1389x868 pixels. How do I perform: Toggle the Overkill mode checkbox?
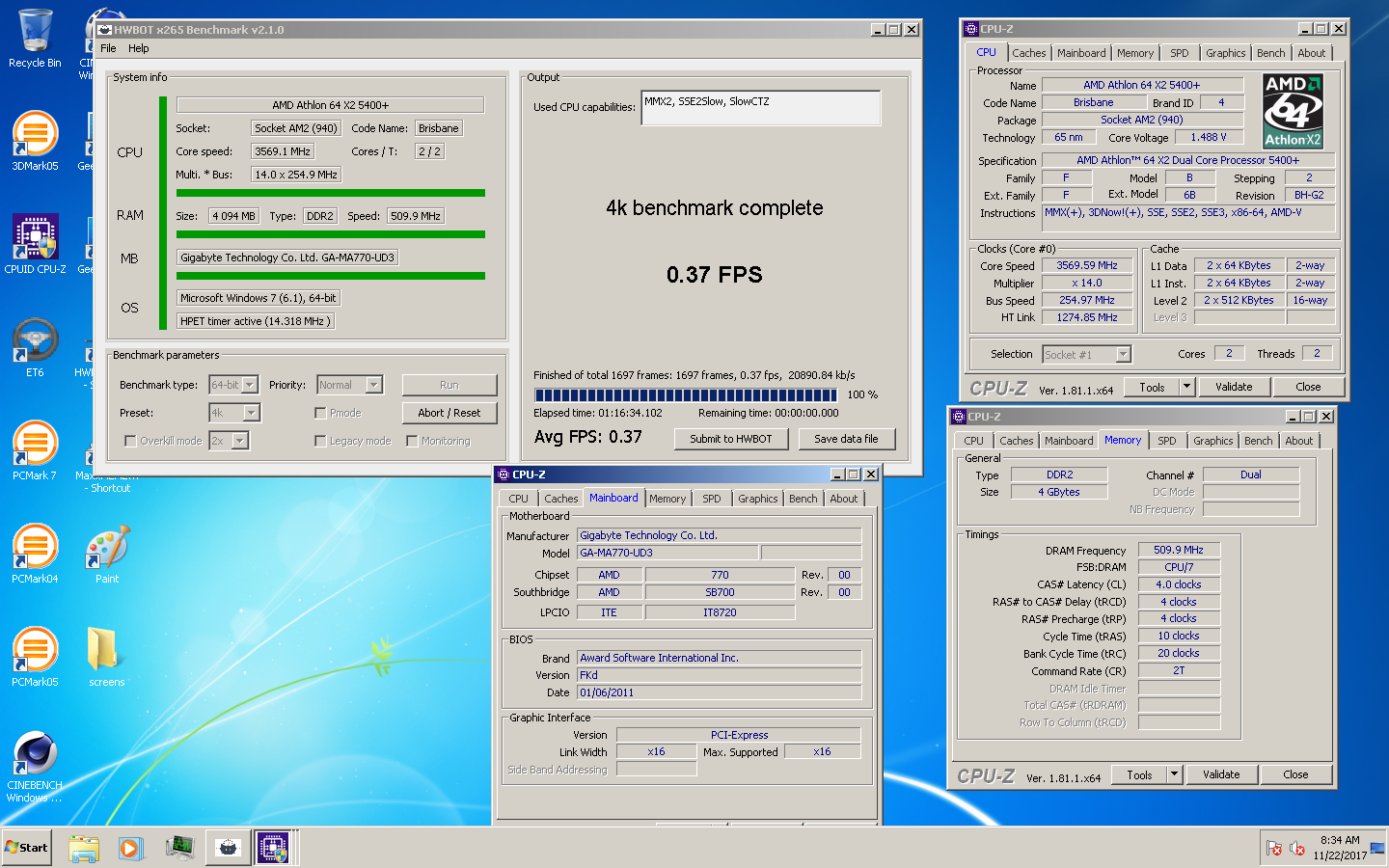tap(130, 441)
